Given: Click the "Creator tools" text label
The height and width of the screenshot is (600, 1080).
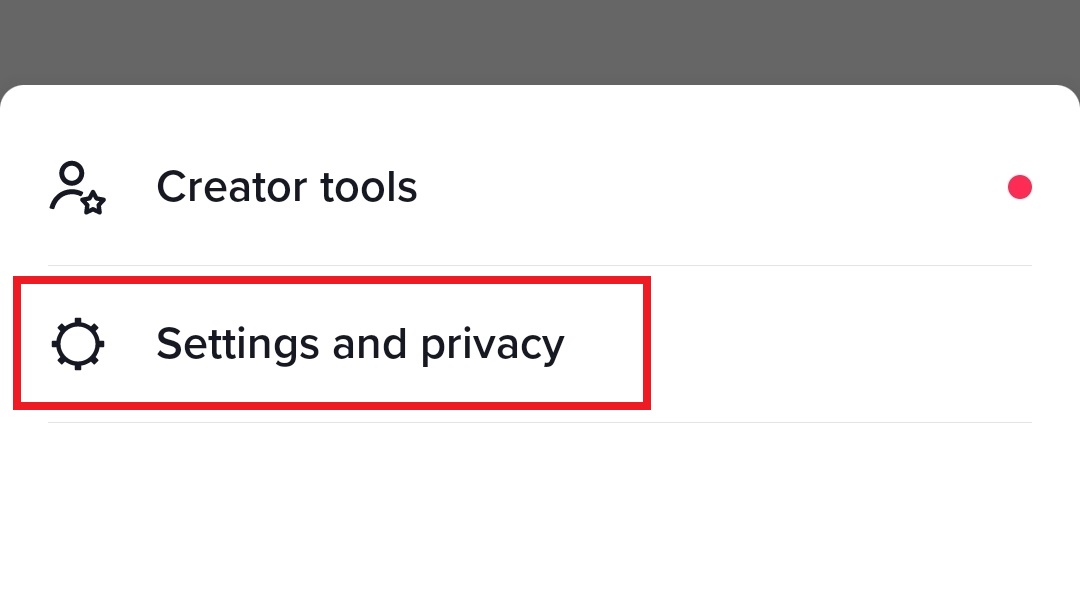Looking at the screenshot, I should [x=287, y=187].
